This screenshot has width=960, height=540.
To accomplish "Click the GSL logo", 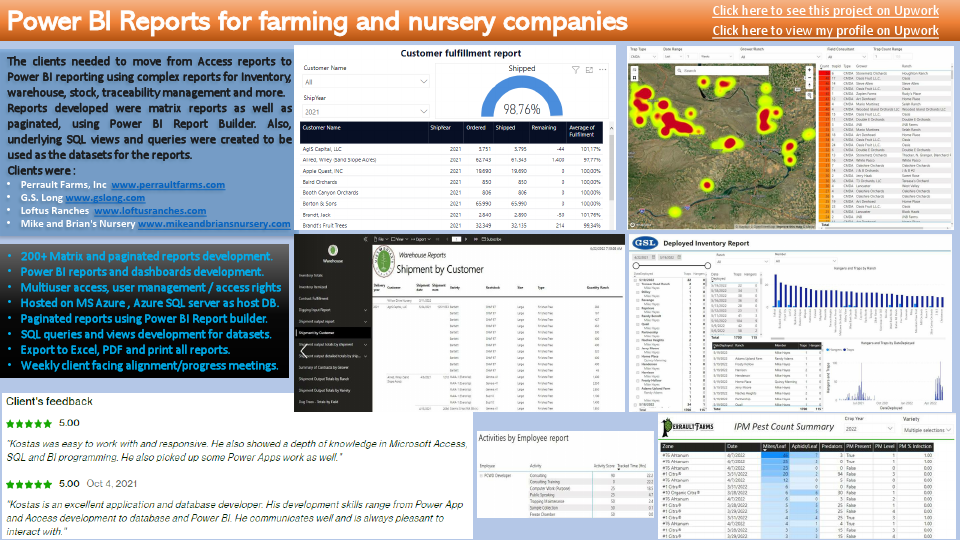I will click(x=645, y=243).
